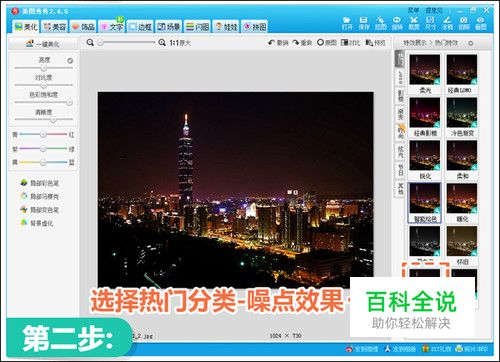Open the 场景 tab
Viewport: 500px width, 362px height.
tap(169, 26)
